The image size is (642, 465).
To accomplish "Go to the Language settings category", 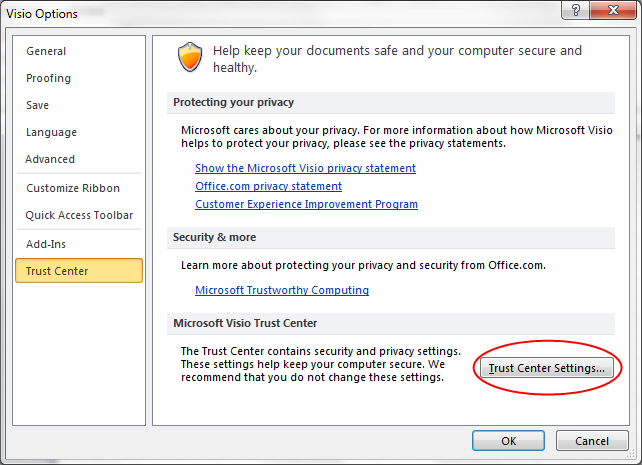I will coord(51,132).
